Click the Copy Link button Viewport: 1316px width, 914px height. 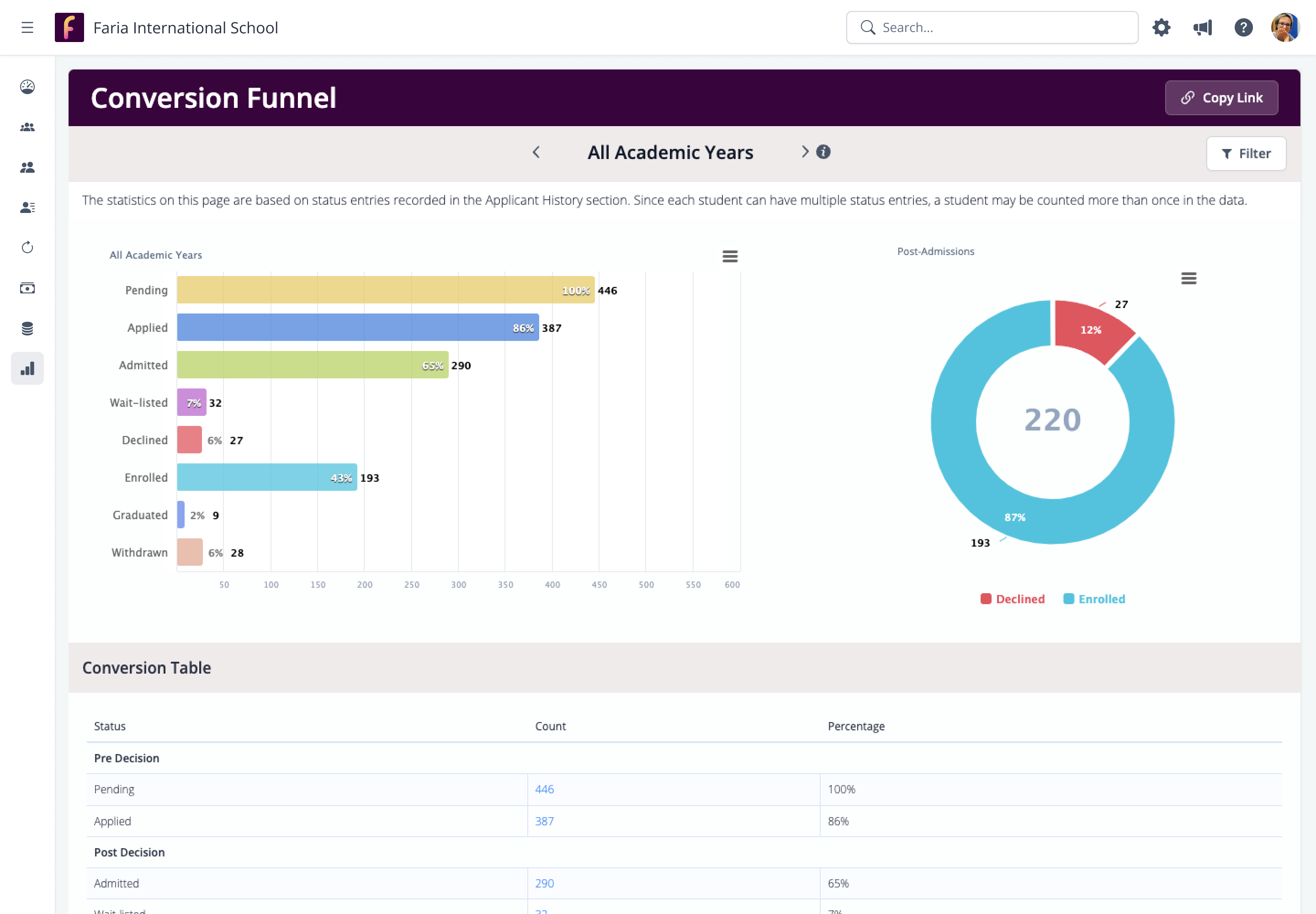click(1221, 98)
